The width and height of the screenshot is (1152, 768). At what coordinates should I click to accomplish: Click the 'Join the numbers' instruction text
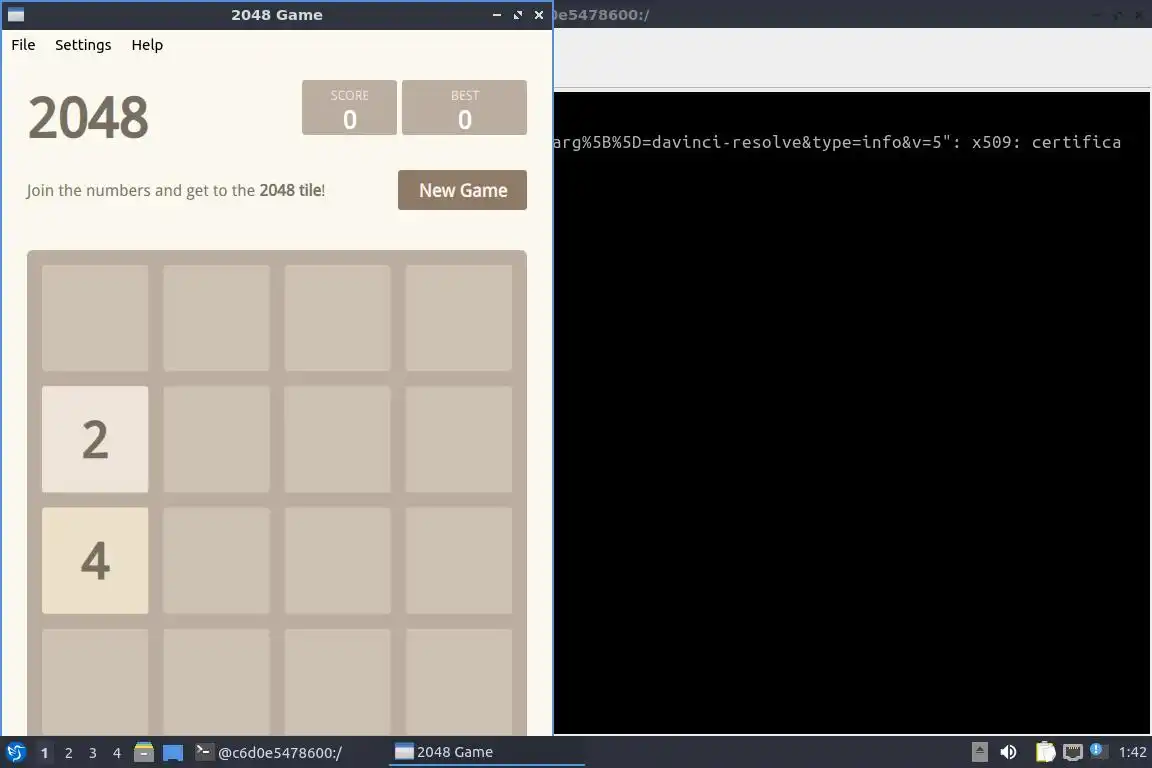[176, 190]
